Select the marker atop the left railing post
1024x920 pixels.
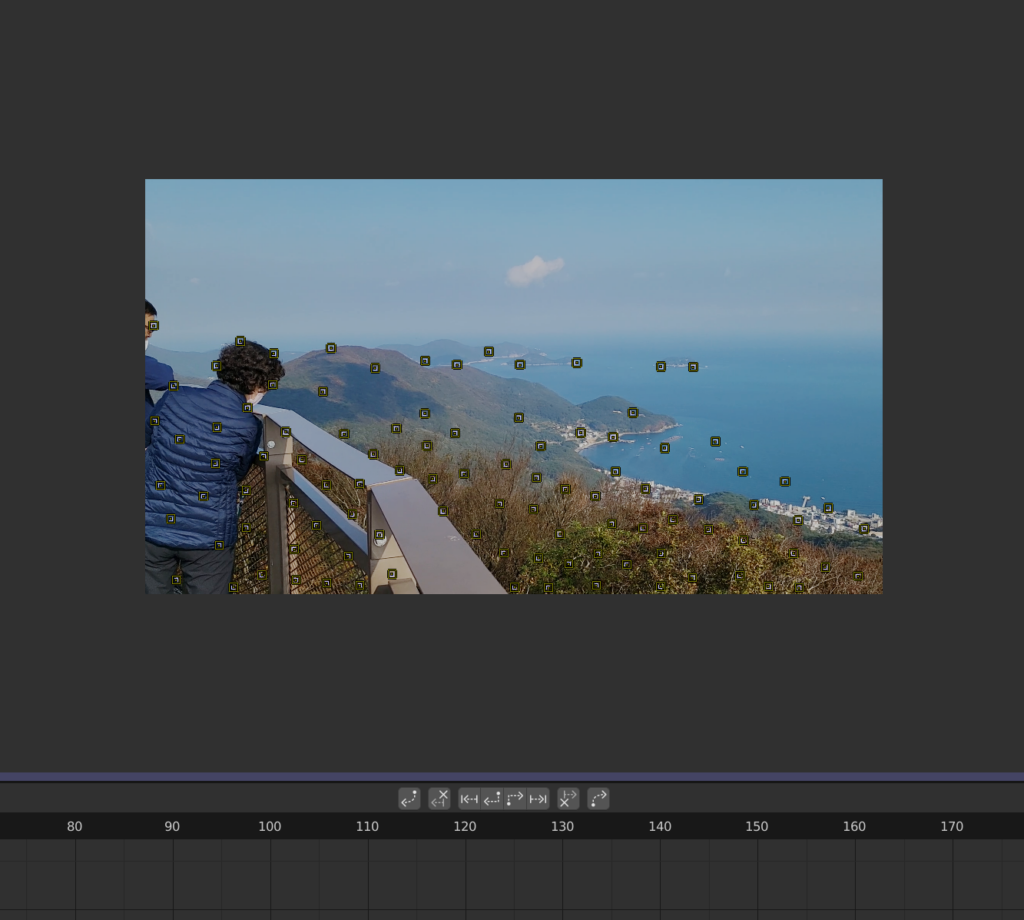pos(286,432)
